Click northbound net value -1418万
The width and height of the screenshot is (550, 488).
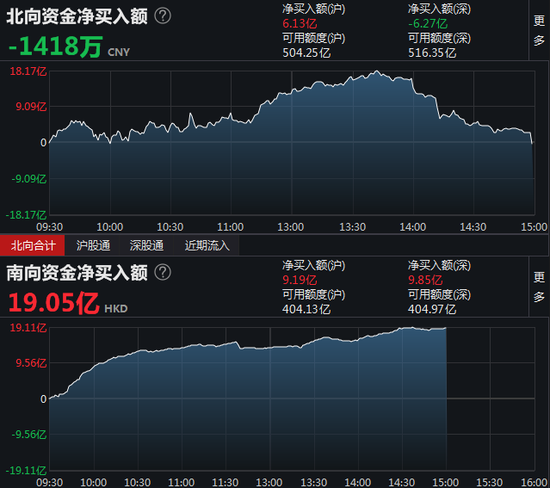(x=55, y=47)
